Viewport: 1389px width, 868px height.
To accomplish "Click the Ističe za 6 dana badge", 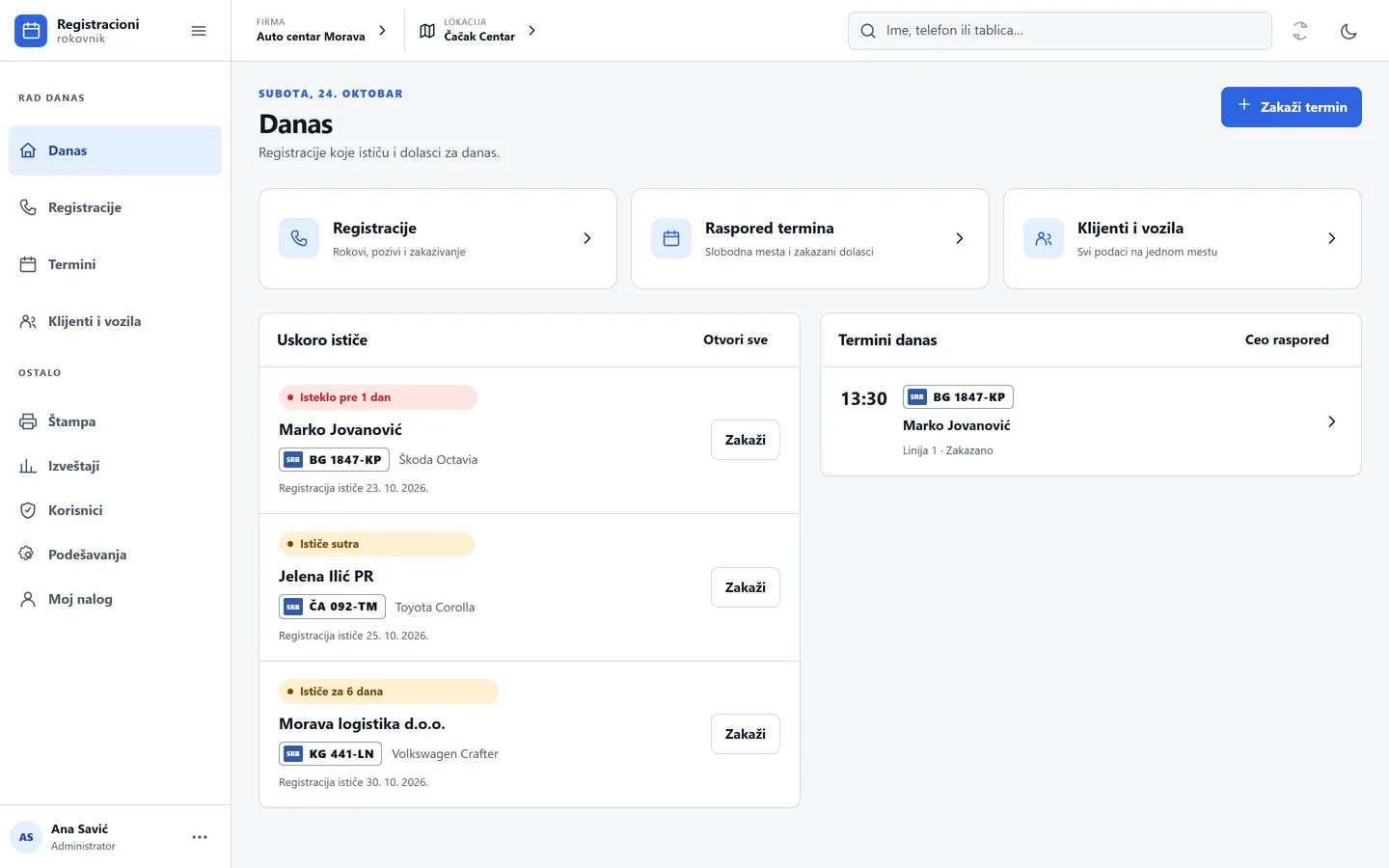I will coord(389,692).
